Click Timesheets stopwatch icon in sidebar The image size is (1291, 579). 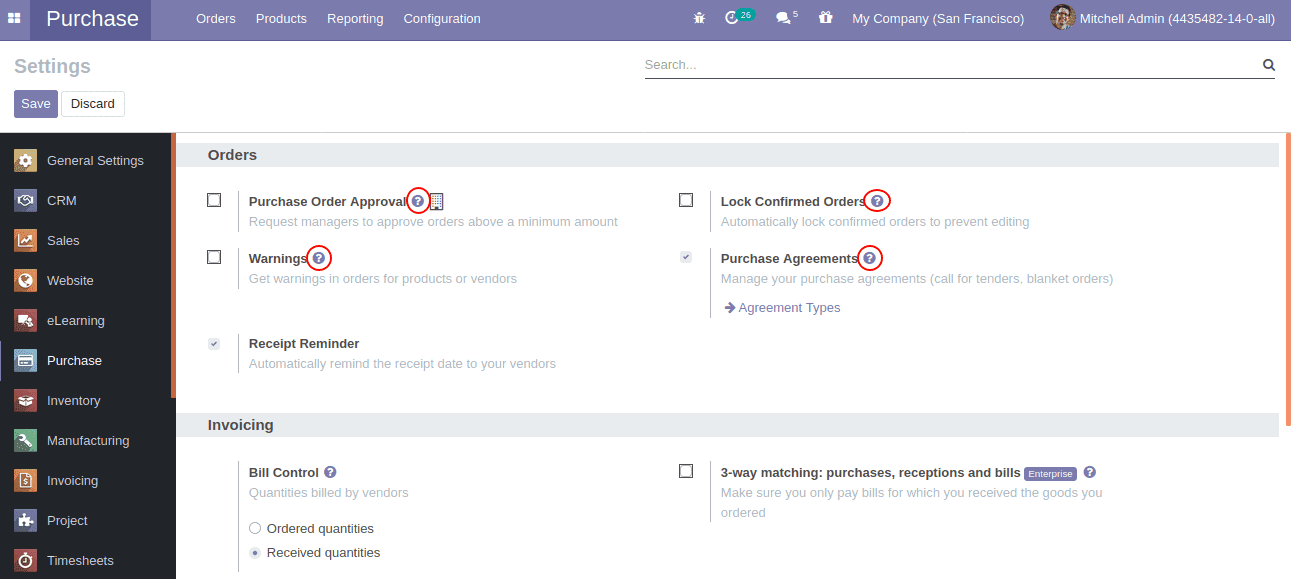pos(26,560)
